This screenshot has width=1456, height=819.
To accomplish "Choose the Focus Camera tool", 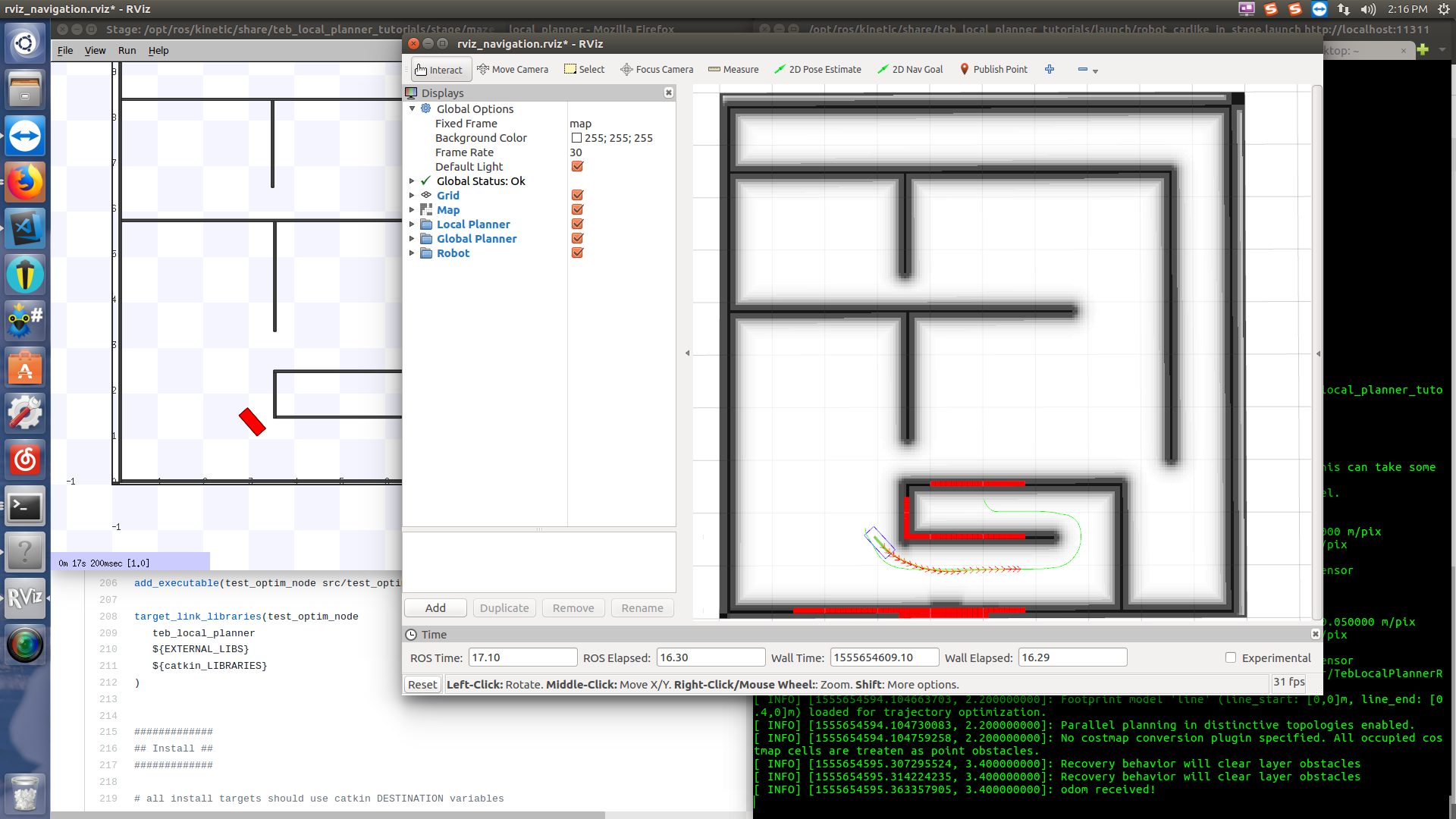I will [657, 70].
